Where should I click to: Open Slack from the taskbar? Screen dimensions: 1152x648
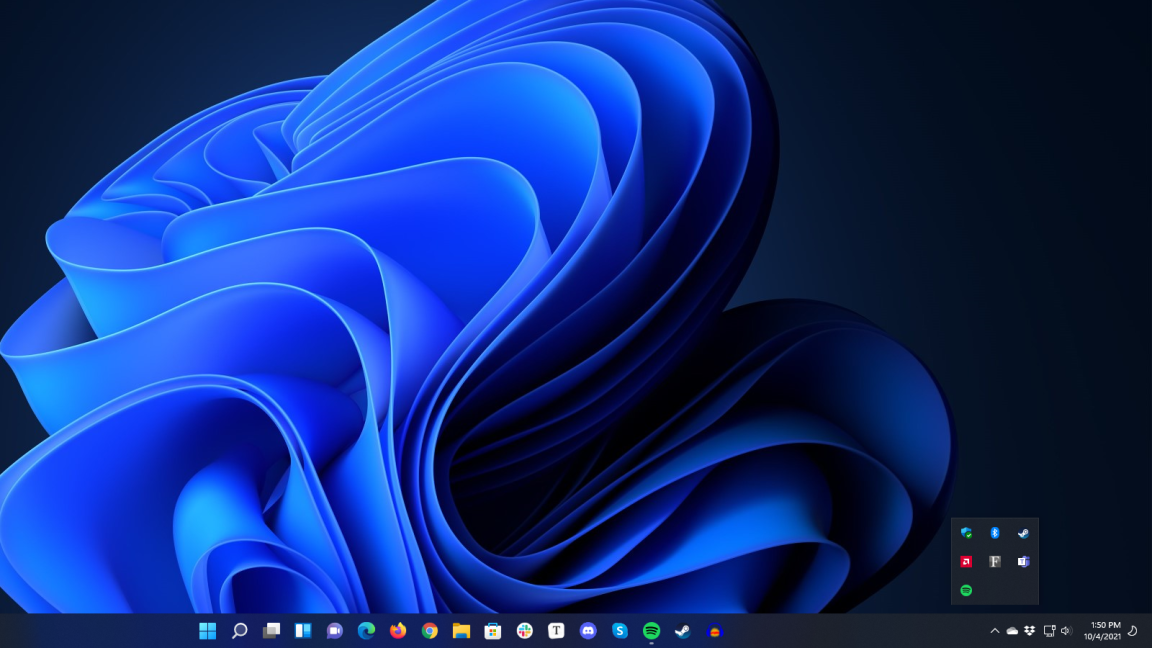524,631
